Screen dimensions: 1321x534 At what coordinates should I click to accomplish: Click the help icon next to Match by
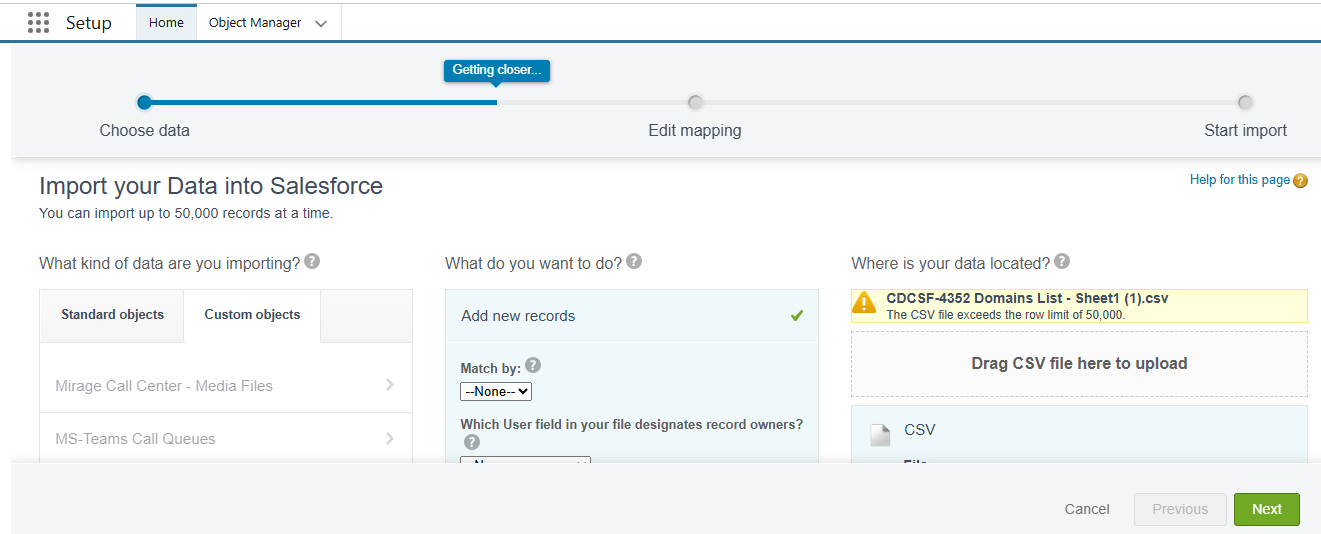pyautogui.click(x=533, y=366)
